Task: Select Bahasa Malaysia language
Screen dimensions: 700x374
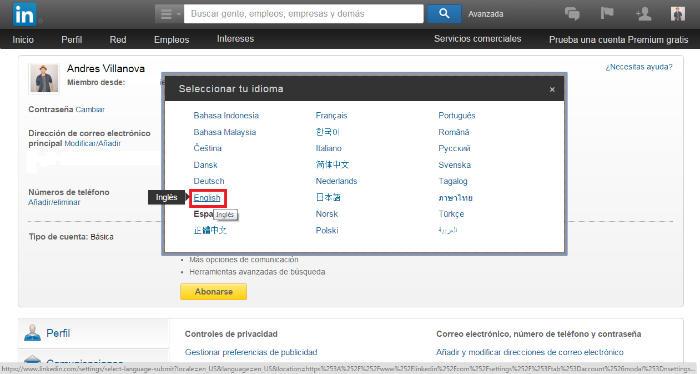Action: 225,132
